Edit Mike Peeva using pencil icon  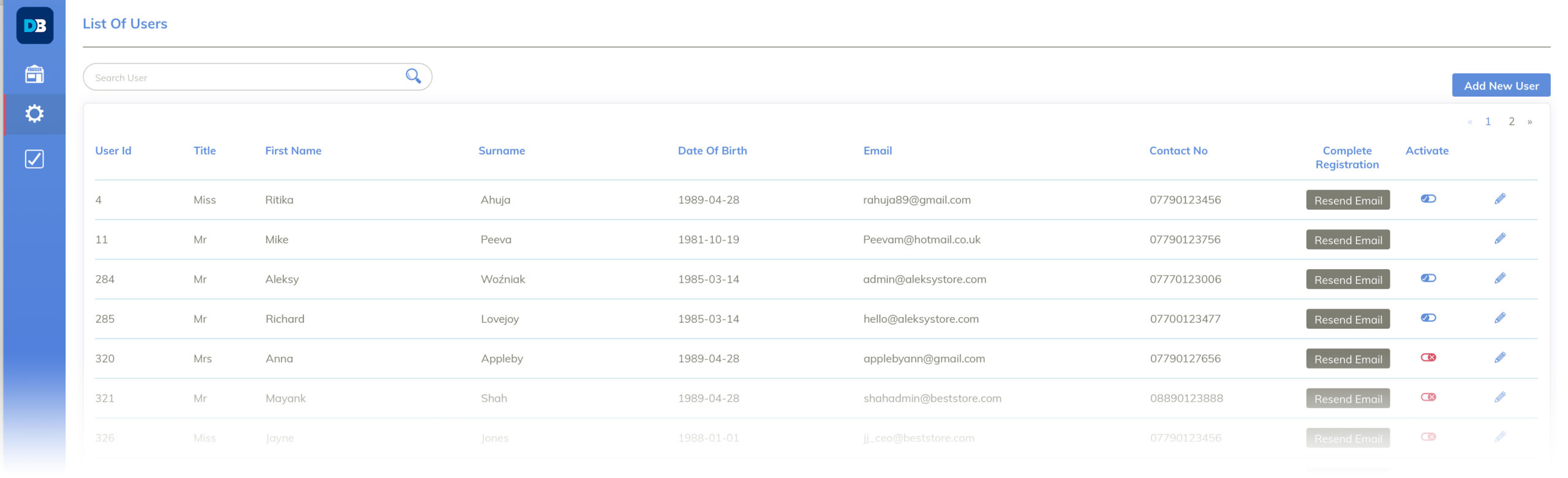click(1499, 239)
